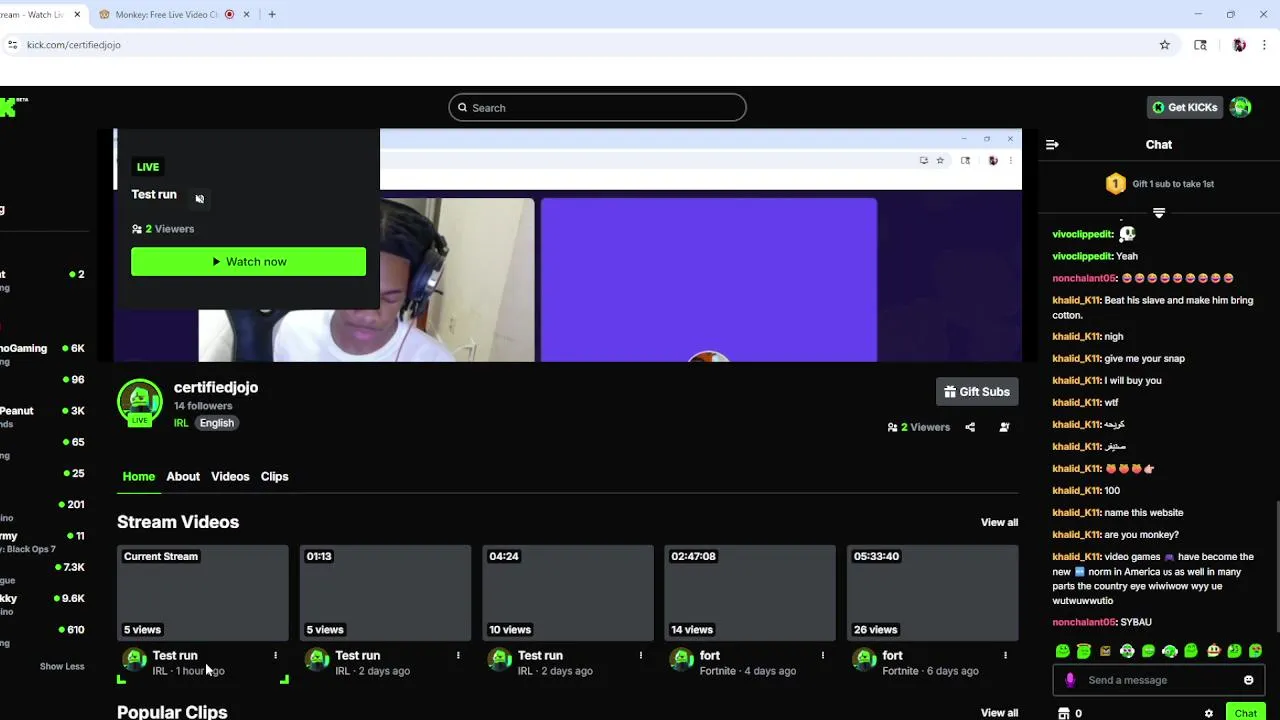Switch to the Videos tab
Screen dimensions: 1280x720
pos(230,477)
